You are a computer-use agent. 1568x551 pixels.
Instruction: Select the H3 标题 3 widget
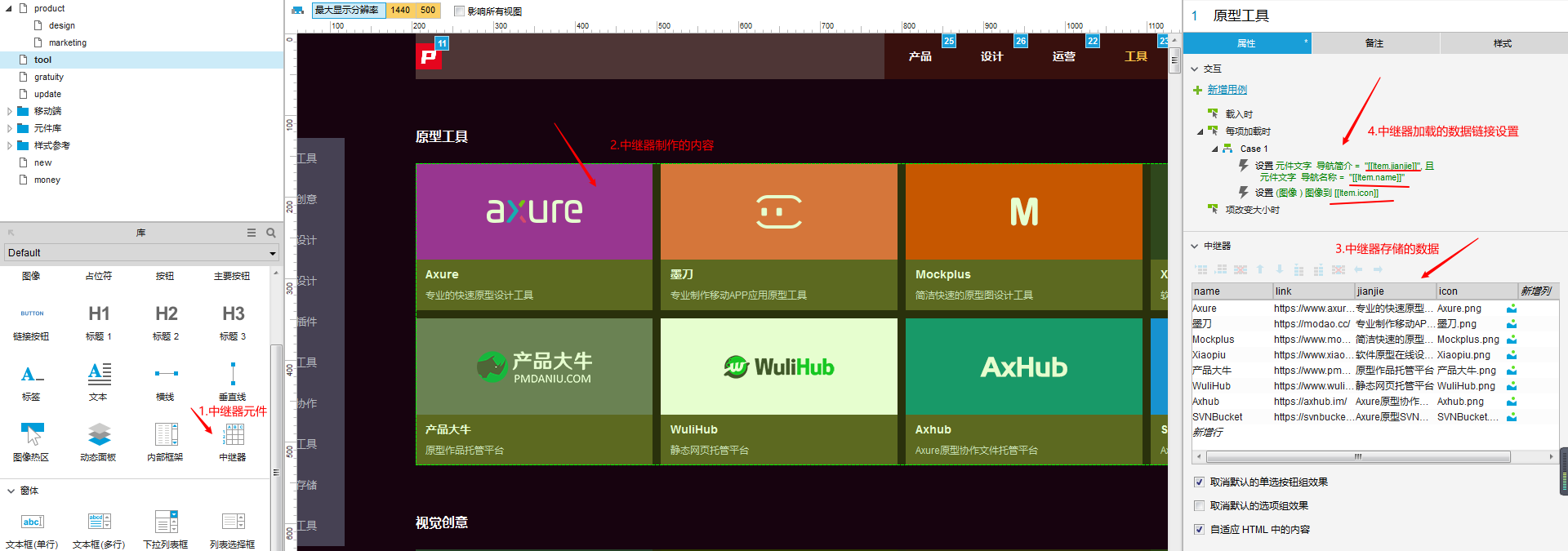[233, 322]
